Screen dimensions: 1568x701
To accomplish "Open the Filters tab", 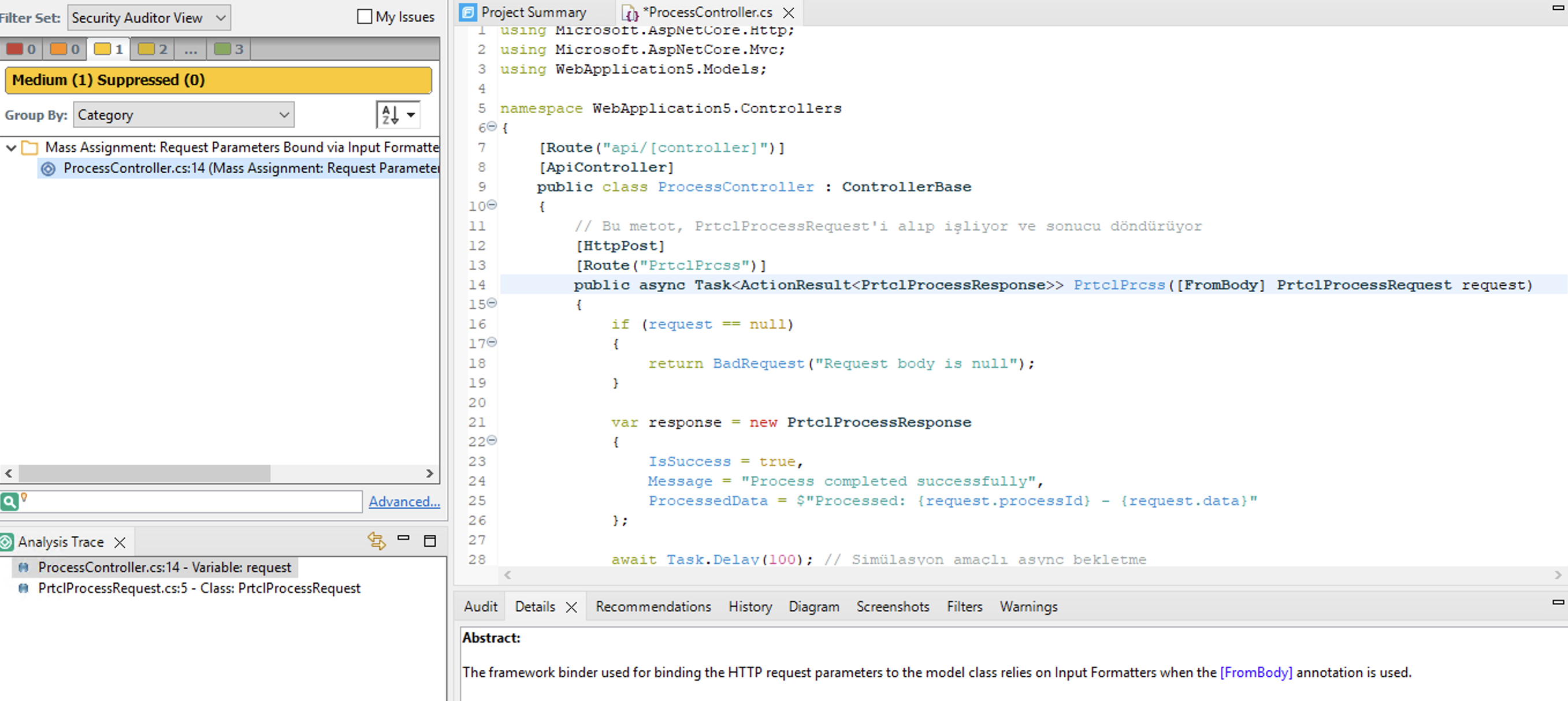I will 964,607.
